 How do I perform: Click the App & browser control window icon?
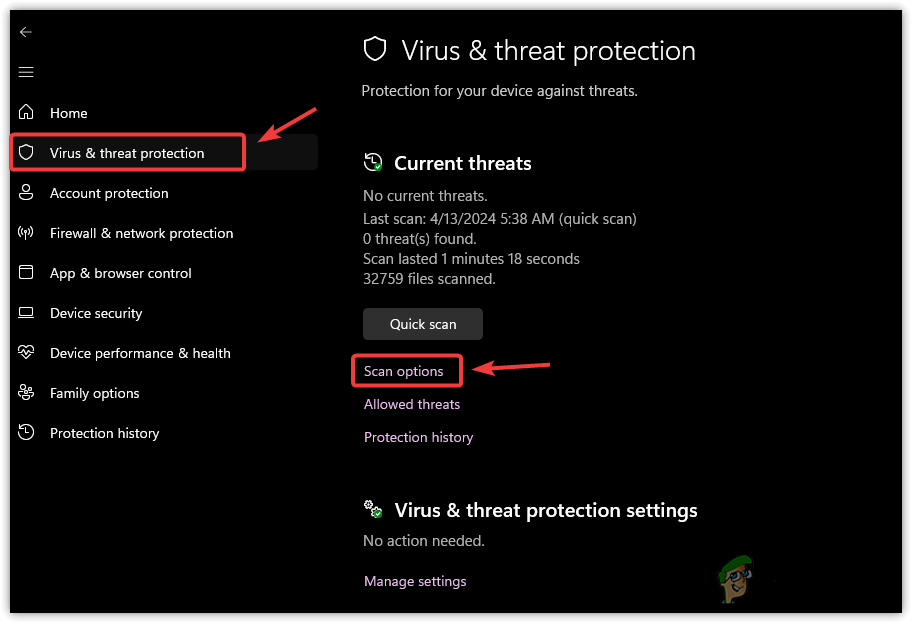(27, 273)
